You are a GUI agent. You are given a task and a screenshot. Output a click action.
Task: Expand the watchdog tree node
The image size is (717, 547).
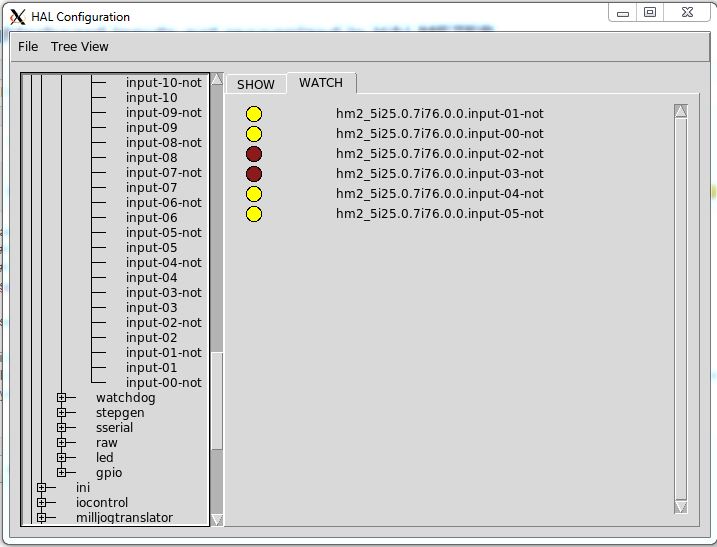(x=61, y=397)
